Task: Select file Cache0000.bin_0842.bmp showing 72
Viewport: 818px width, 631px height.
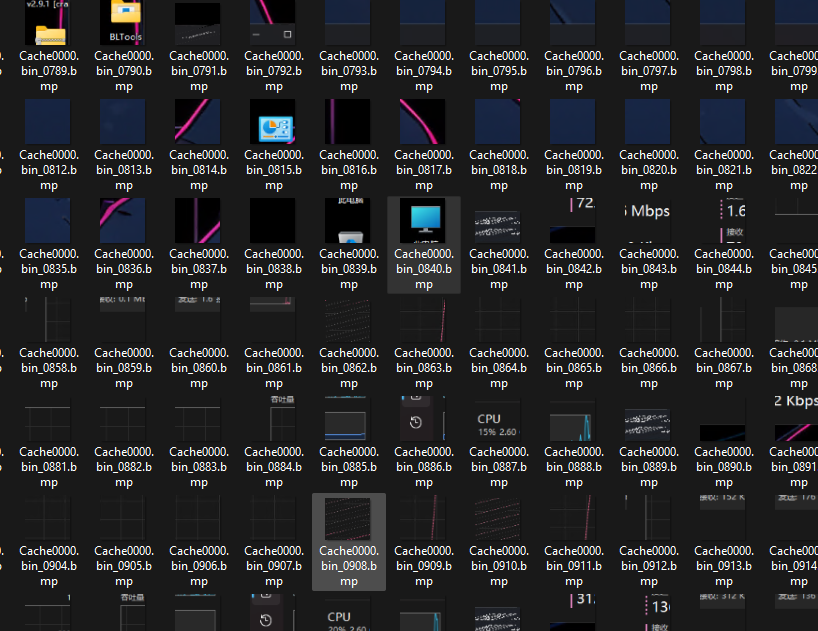Action: point(574,221)
